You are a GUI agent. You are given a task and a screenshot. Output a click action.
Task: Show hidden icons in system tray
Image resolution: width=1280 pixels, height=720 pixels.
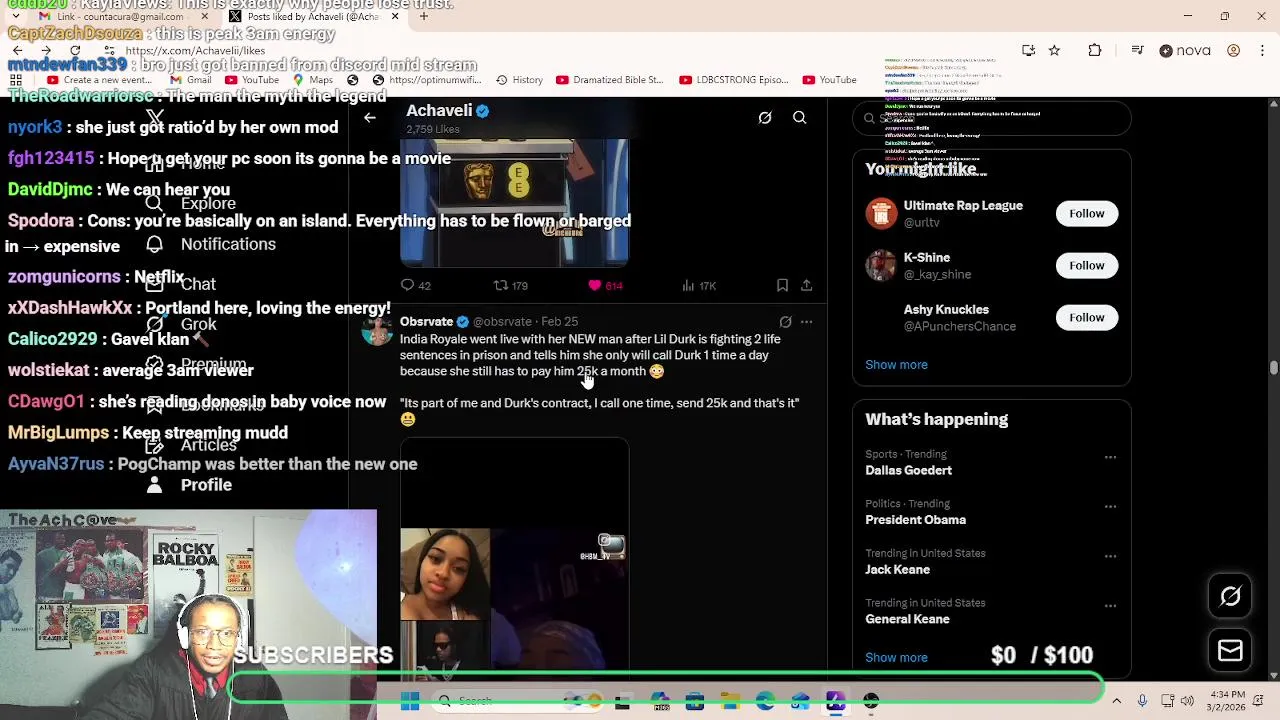click(1116, 702)
